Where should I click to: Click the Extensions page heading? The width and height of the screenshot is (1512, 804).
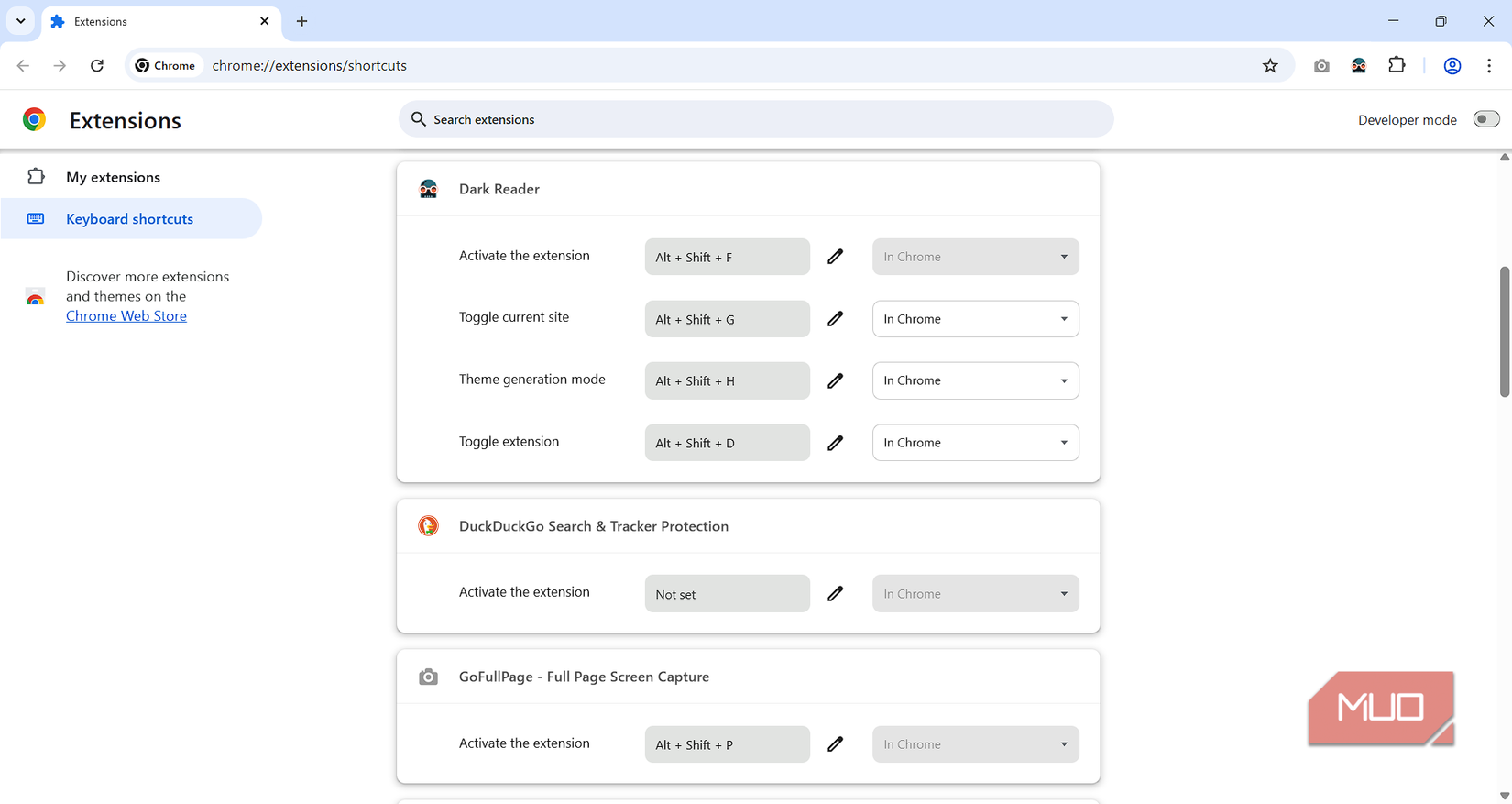click(126, 120)
